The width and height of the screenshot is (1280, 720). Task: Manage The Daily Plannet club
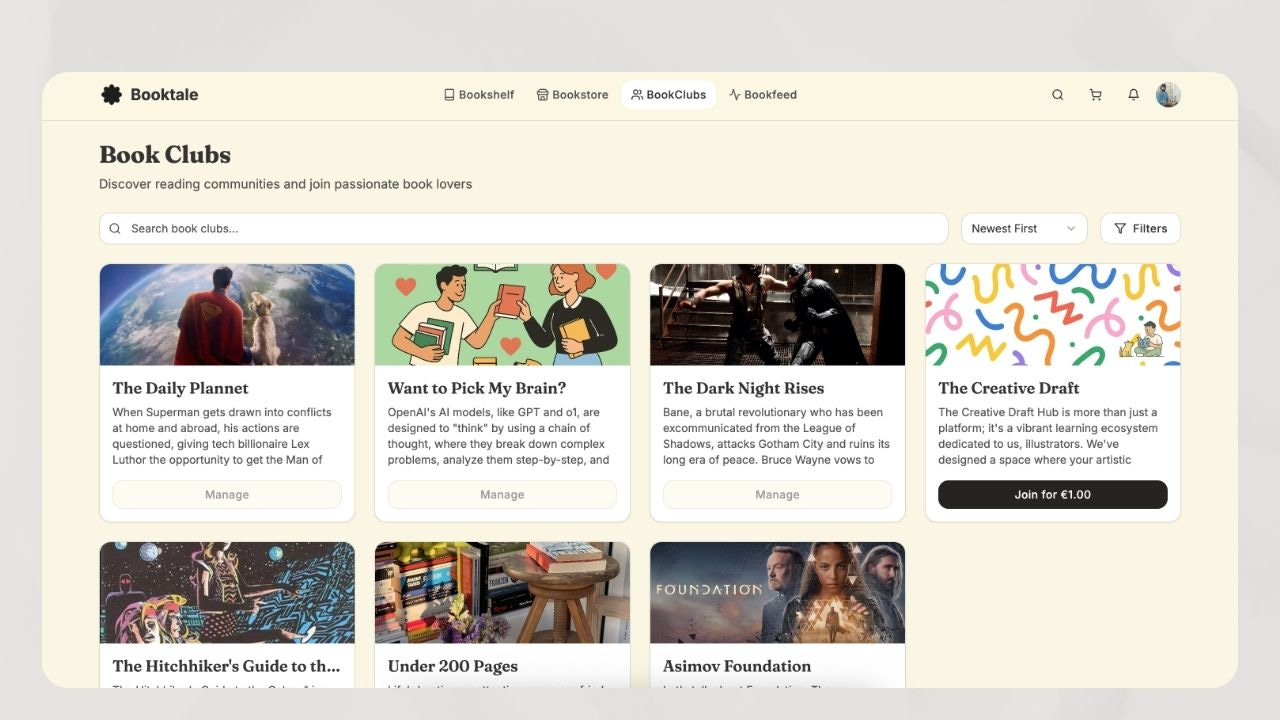click(x=227, y=495)
